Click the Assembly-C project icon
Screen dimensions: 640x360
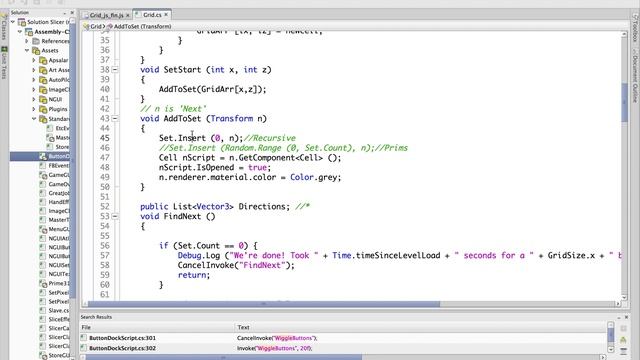pyautogui.click(x=29, y=31)
